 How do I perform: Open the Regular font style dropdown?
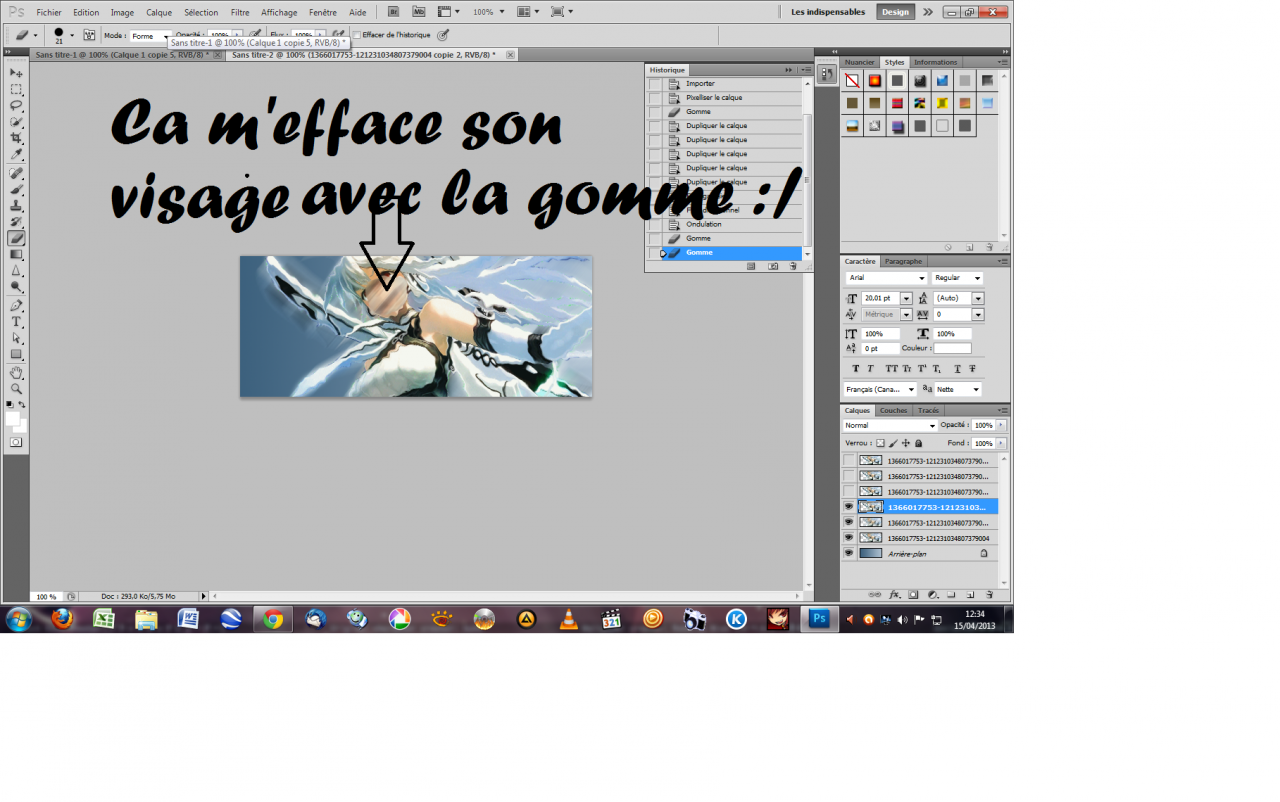point(957,278)
